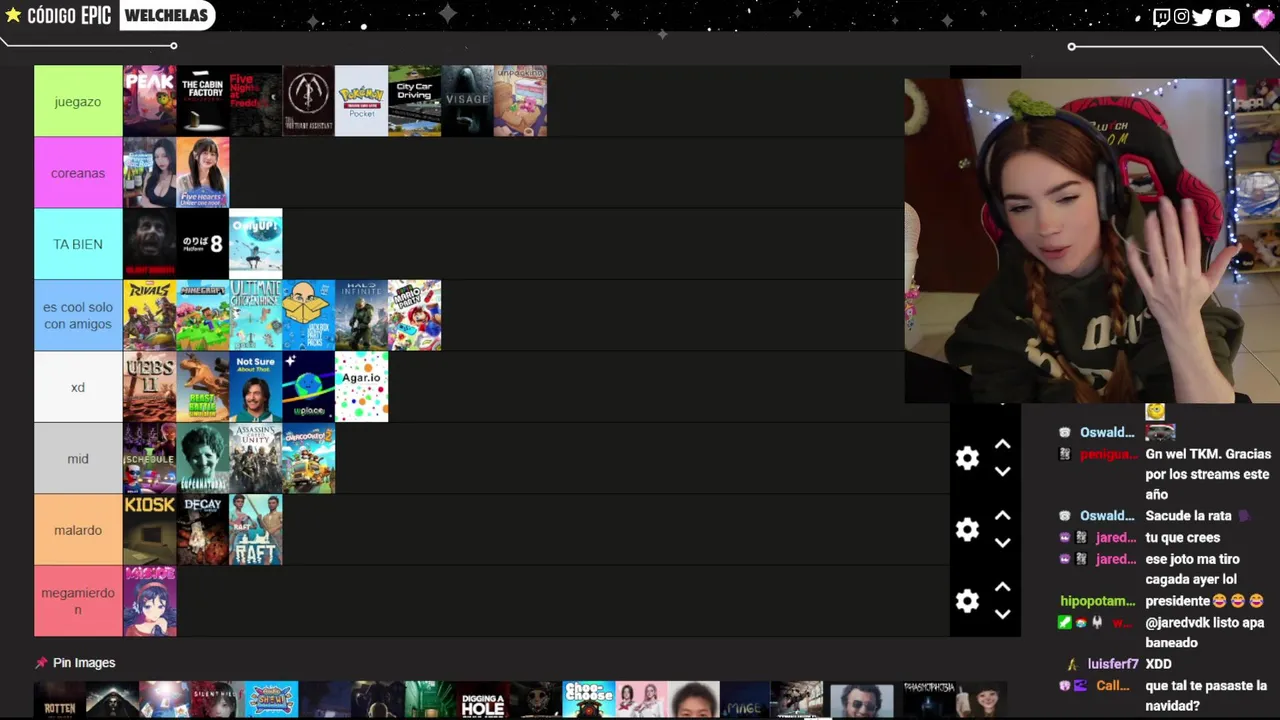
Task: Click hipopotam... username in chat
Action: click(1097, 601)
